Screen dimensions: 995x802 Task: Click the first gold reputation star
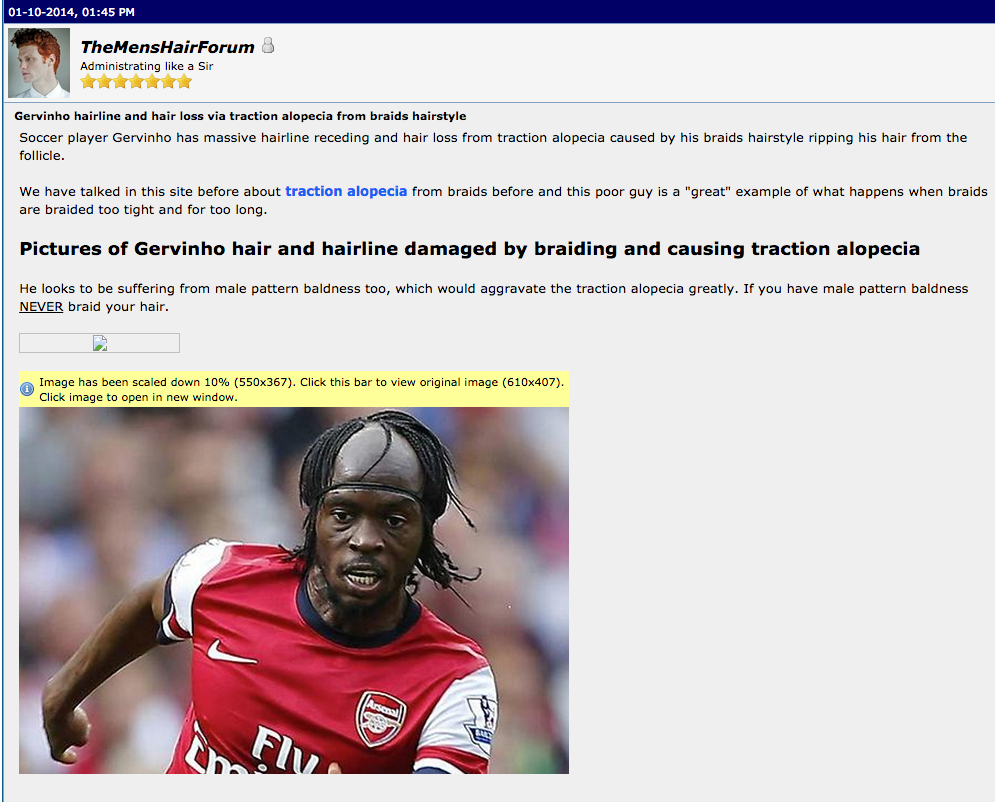[88, 81]
